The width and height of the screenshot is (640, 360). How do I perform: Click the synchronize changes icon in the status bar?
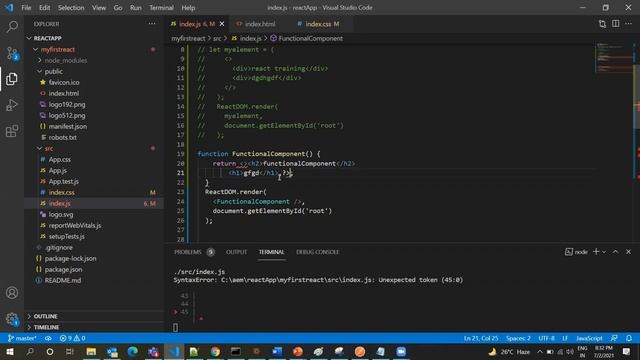(48, 338)
